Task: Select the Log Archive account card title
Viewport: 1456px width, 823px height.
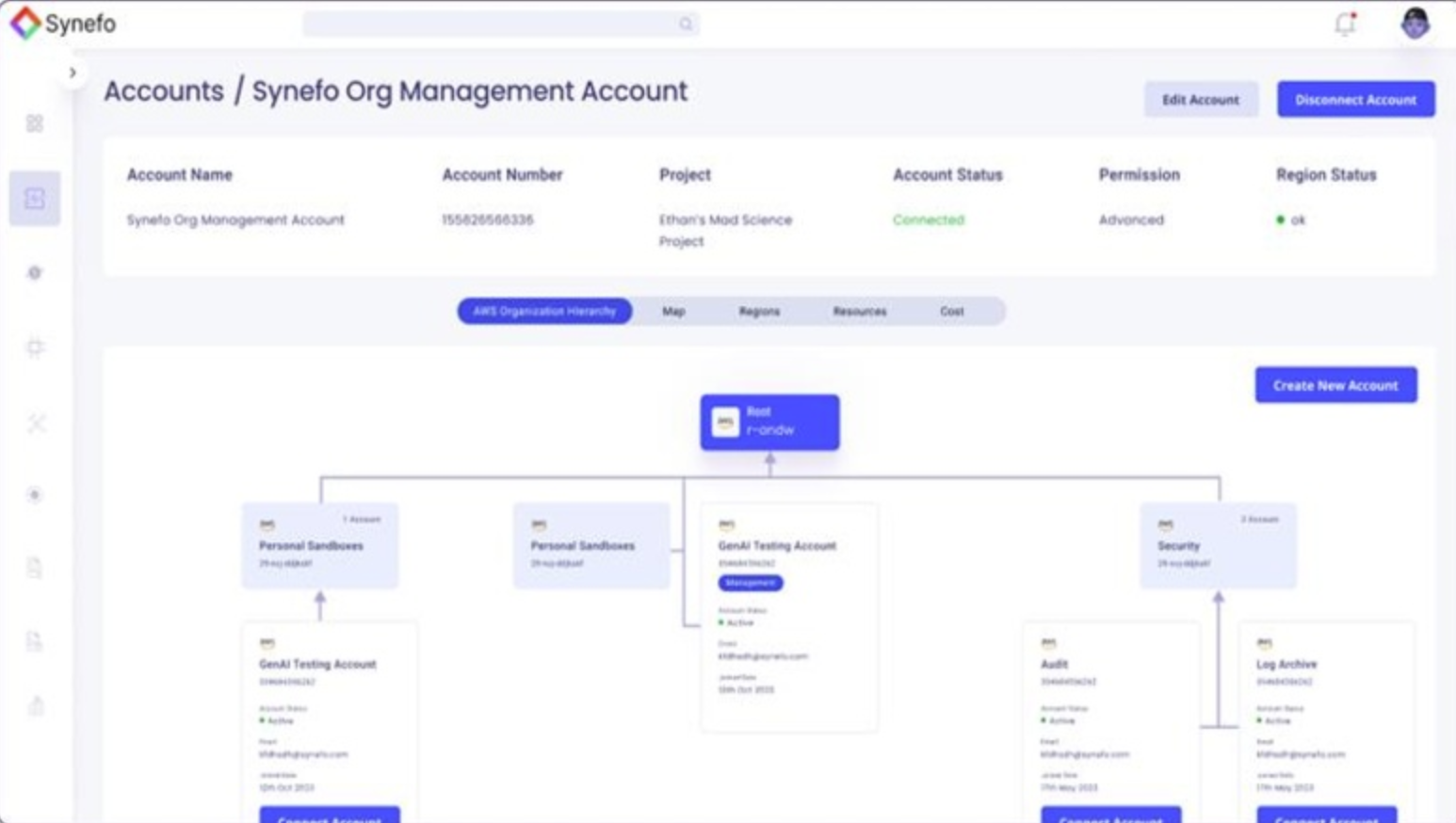Action: pyautogui.click(x=1286, y=664)
